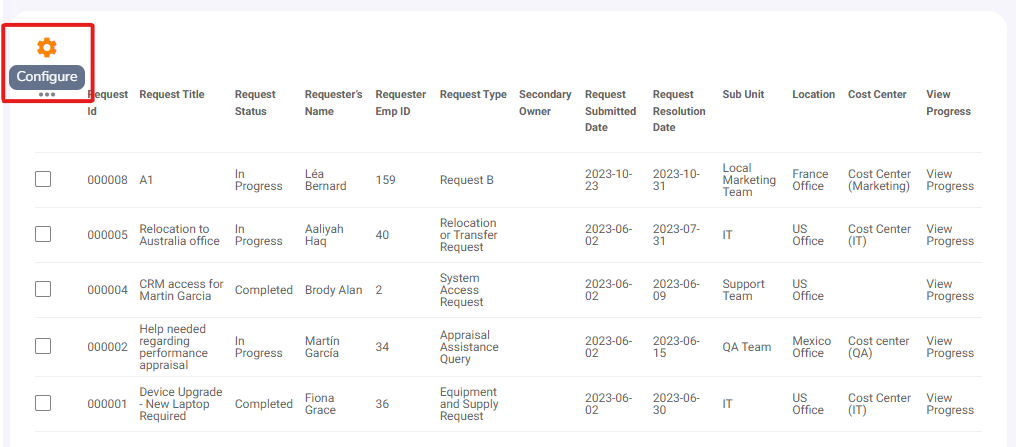View progress of CRM access request
Viewport: 1016px width, 447px height.
pyautogui.click(x=950, y=290)
